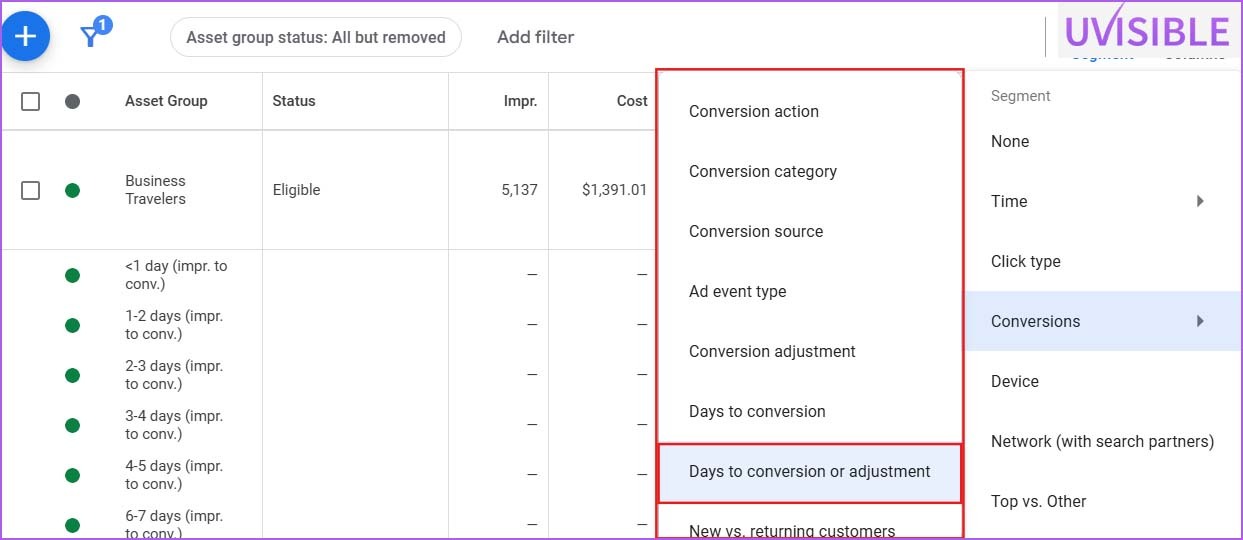Click the green status dot for Business Travelers
The width and height of the screenshot is (1243, 540).
point(72,190)
